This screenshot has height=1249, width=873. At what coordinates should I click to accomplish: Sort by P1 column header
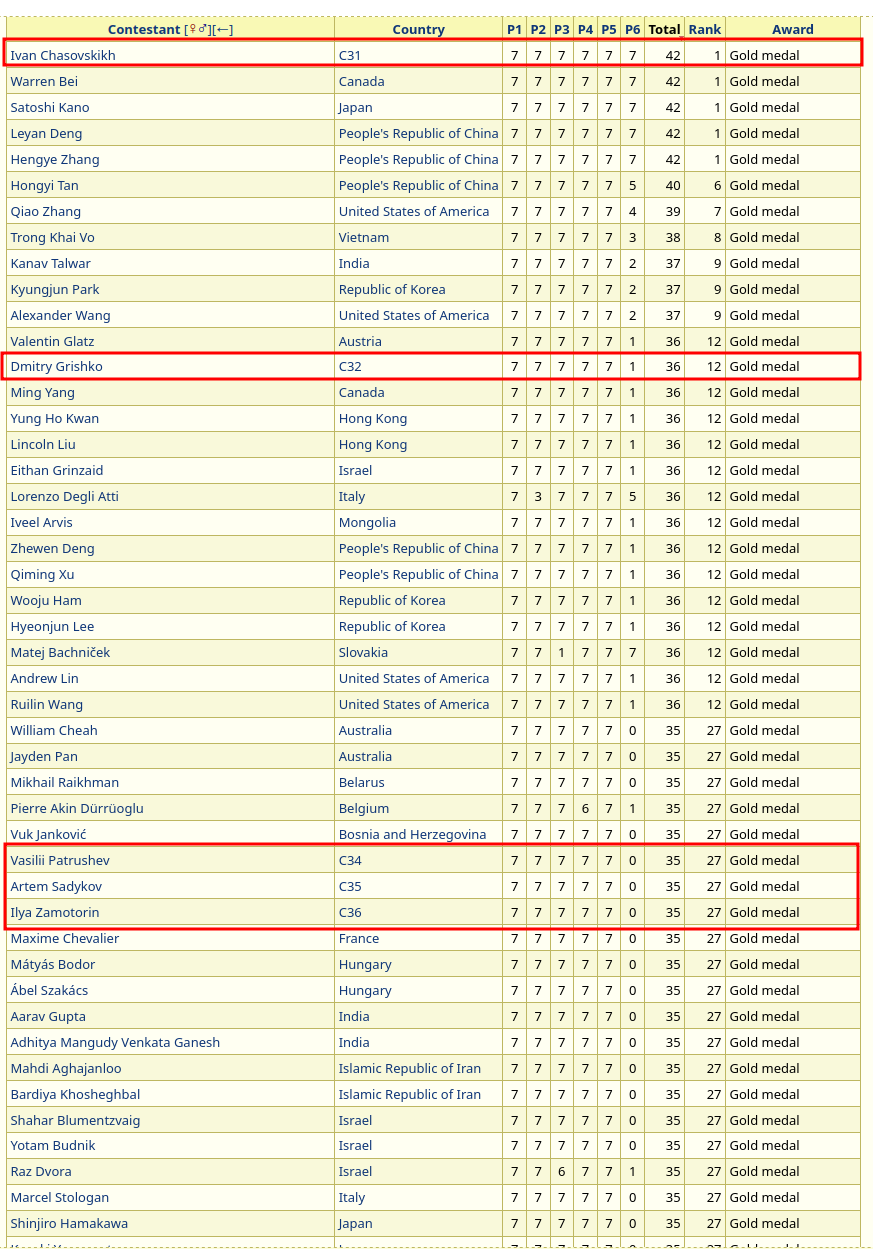click(514, 29)
